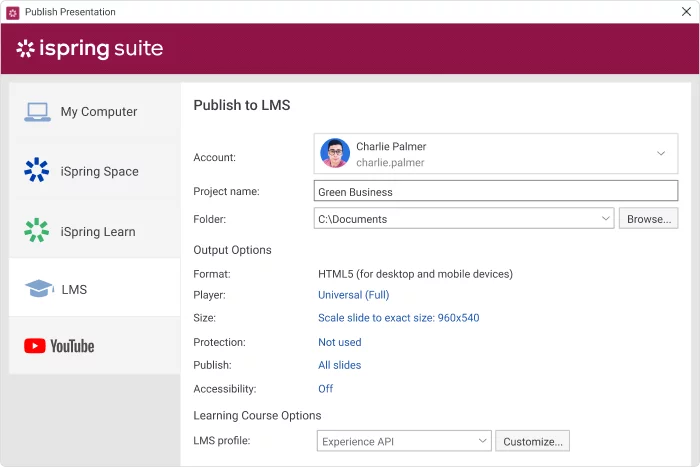
Task: Click the C:\Documents folder path text
Action: (352, 219)
